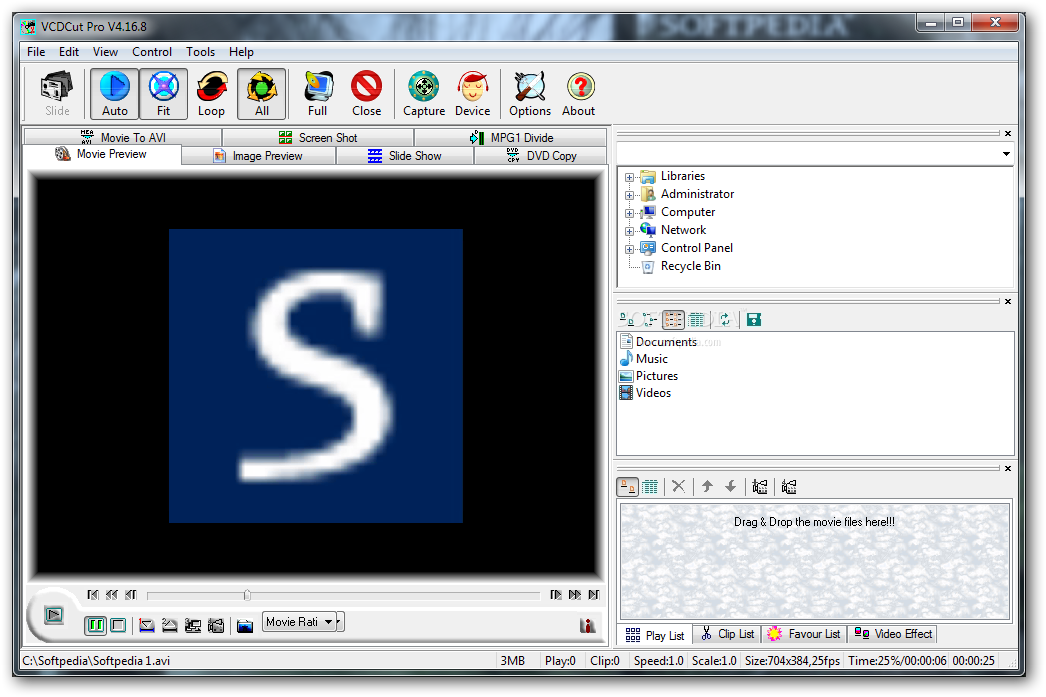Expand the Control Panel tree node
This screenshot has width=1046, height=697.
click(x=629, y=249)
